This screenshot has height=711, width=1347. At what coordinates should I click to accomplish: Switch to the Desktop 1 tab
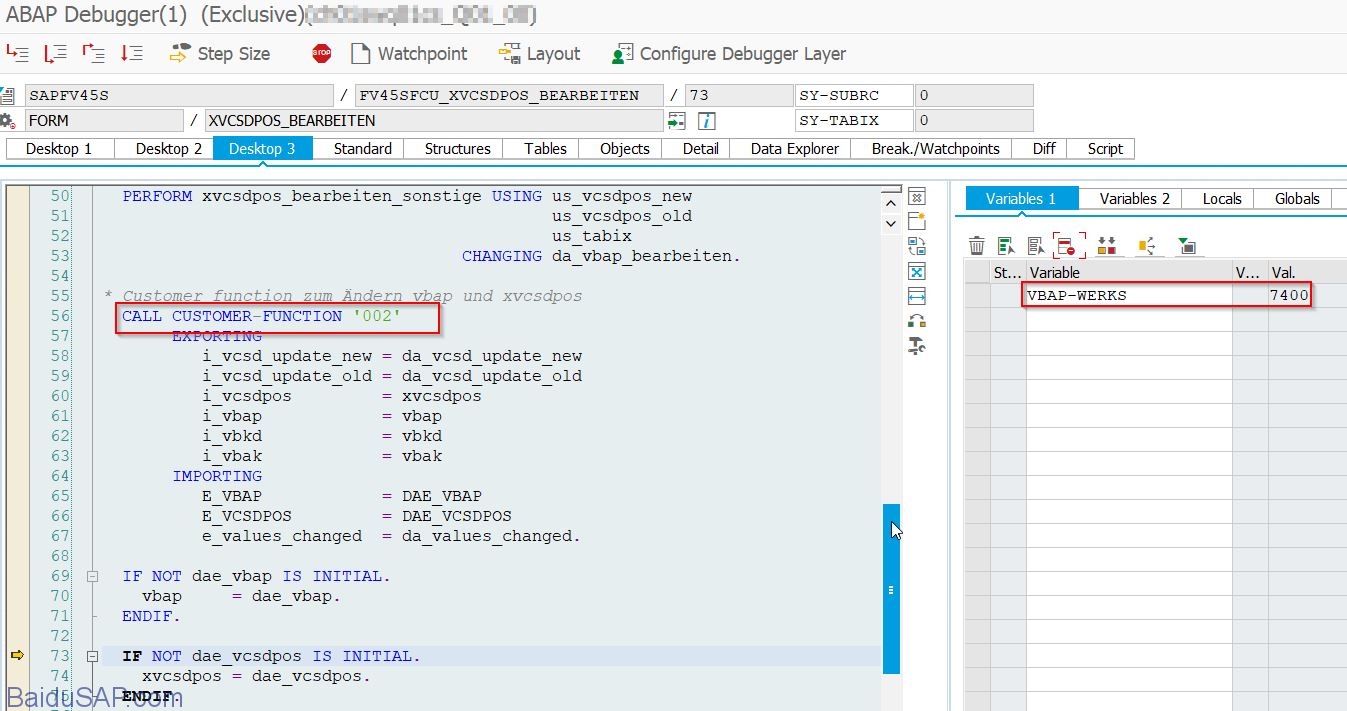pos(59,149)
